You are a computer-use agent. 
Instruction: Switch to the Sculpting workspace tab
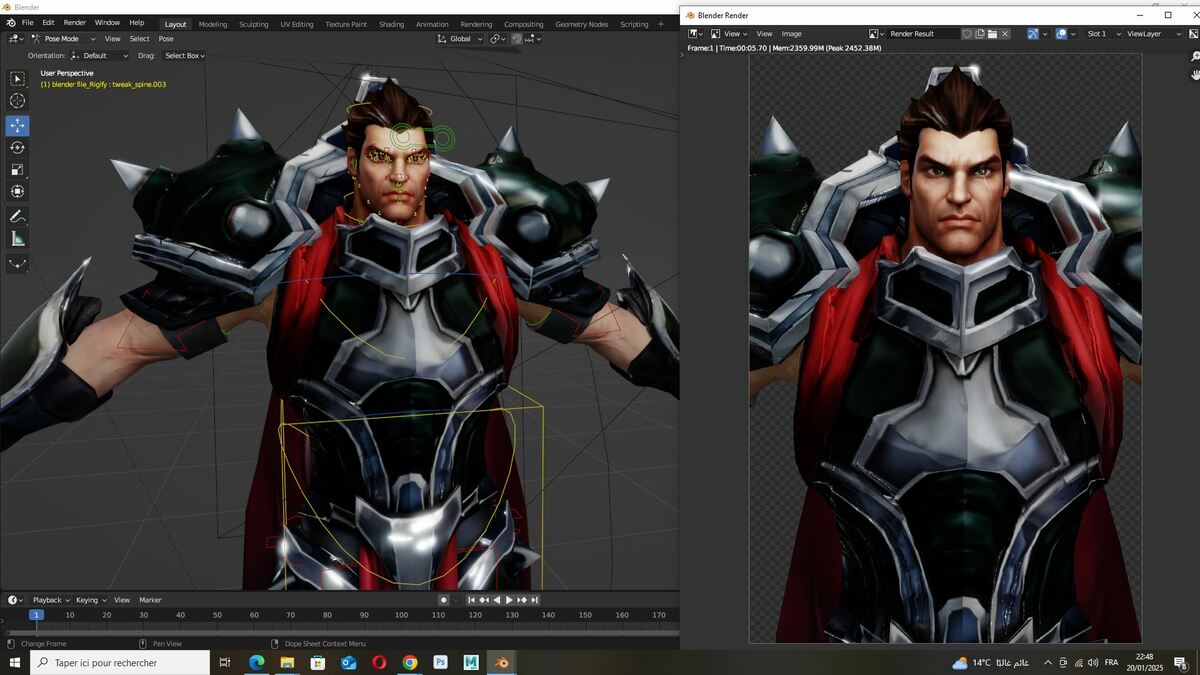coord(253,24)
